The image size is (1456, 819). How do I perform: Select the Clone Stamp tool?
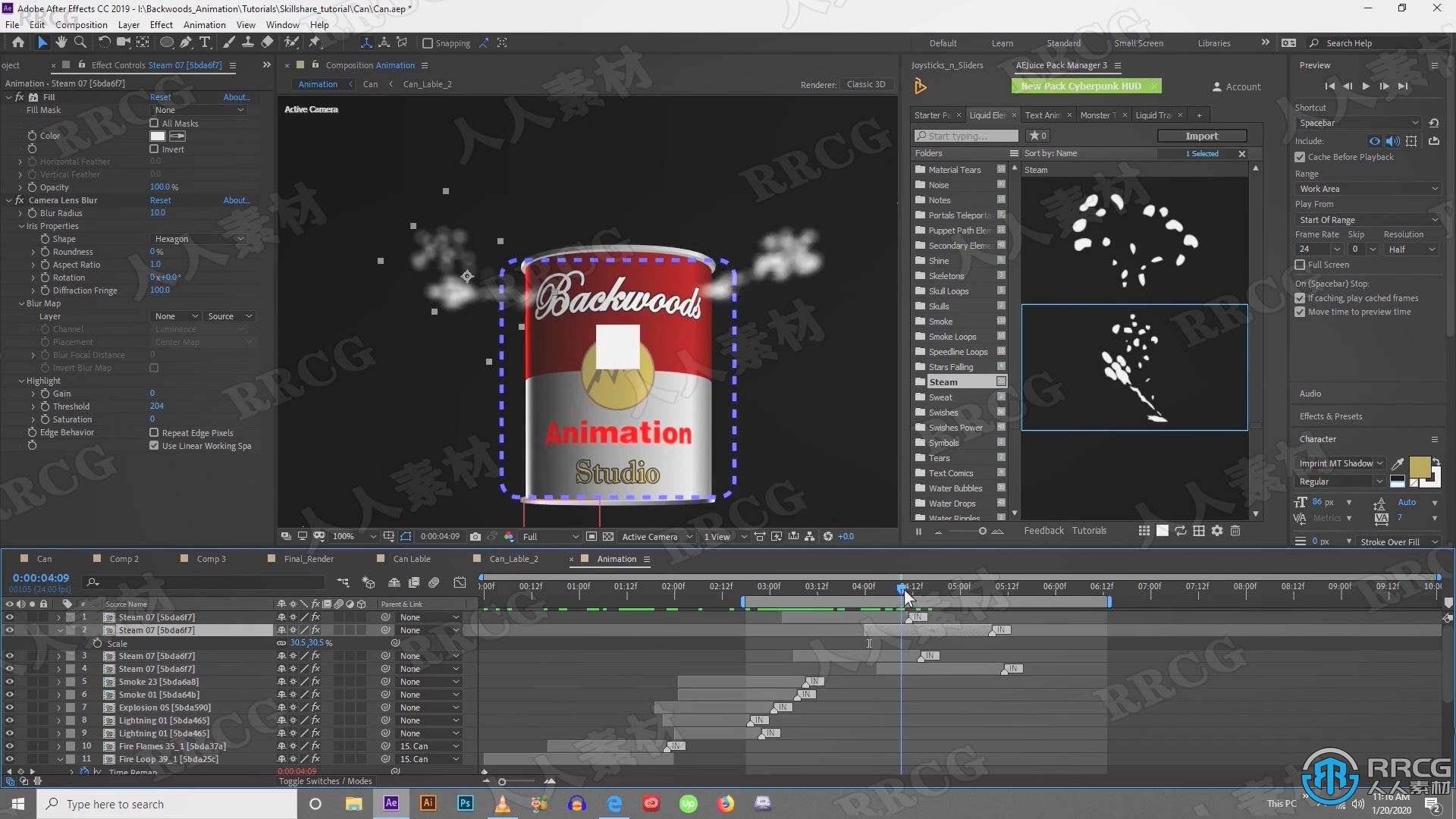(x=247, y=42)
